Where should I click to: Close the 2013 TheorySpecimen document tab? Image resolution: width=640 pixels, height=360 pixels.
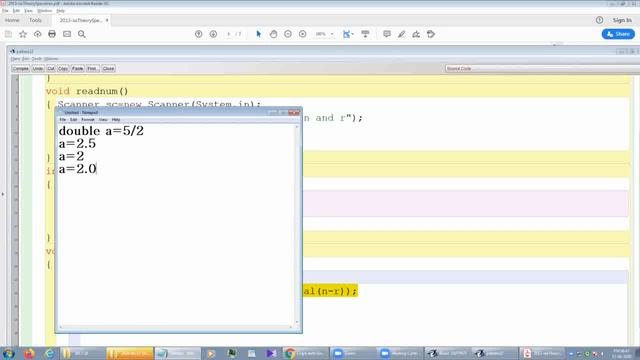(107, 20)
